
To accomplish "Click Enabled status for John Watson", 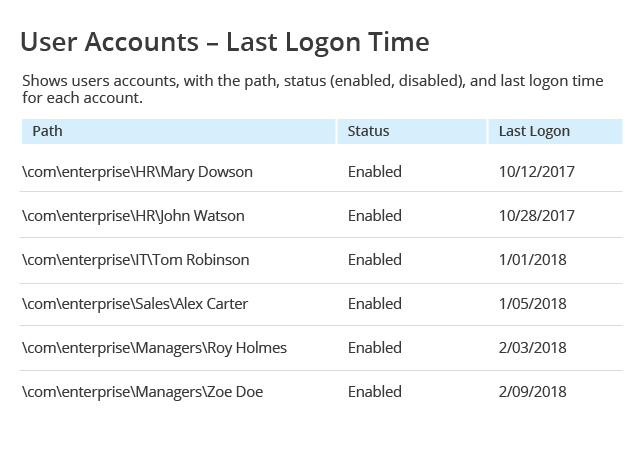I will (375, 216).
